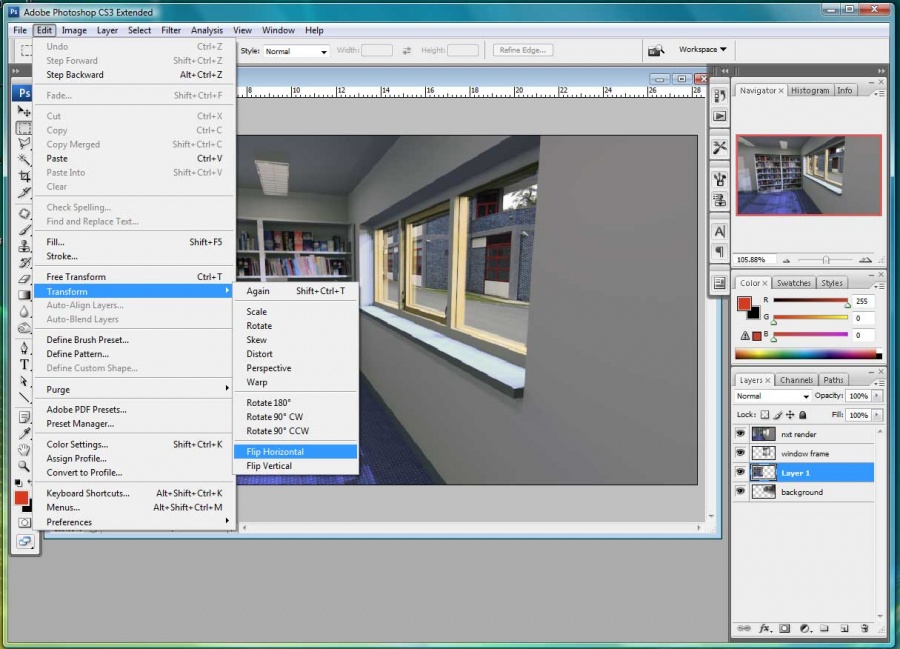
Task: Add a layer style with the fx icon
Action: point(765,628)
